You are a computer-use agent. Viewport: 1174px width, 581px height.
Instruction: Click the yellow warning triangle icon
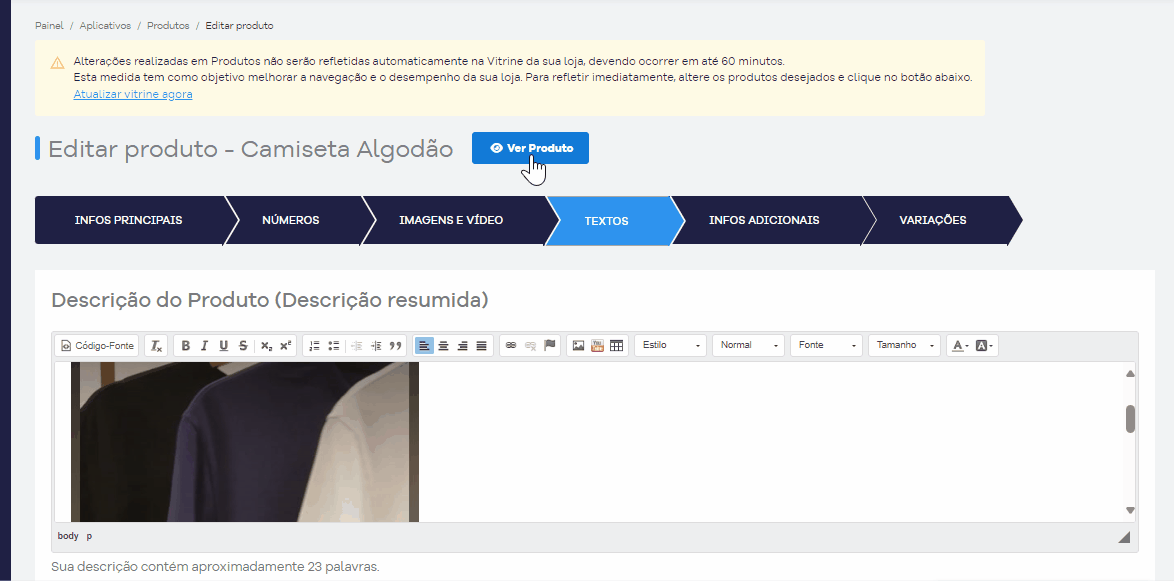[x=58, y=63]
